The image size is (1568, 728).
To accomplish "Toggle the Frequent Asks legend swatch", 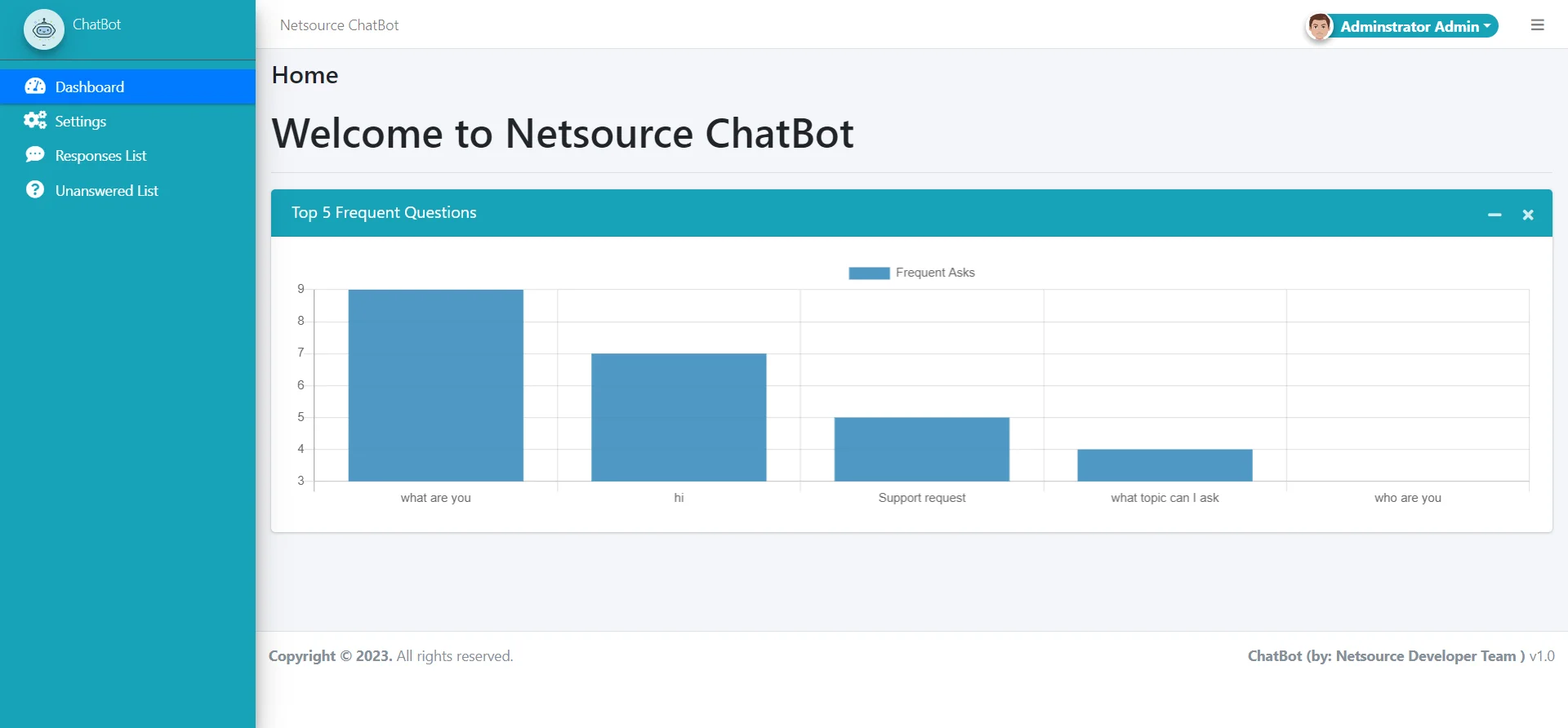I will [869, 273].
